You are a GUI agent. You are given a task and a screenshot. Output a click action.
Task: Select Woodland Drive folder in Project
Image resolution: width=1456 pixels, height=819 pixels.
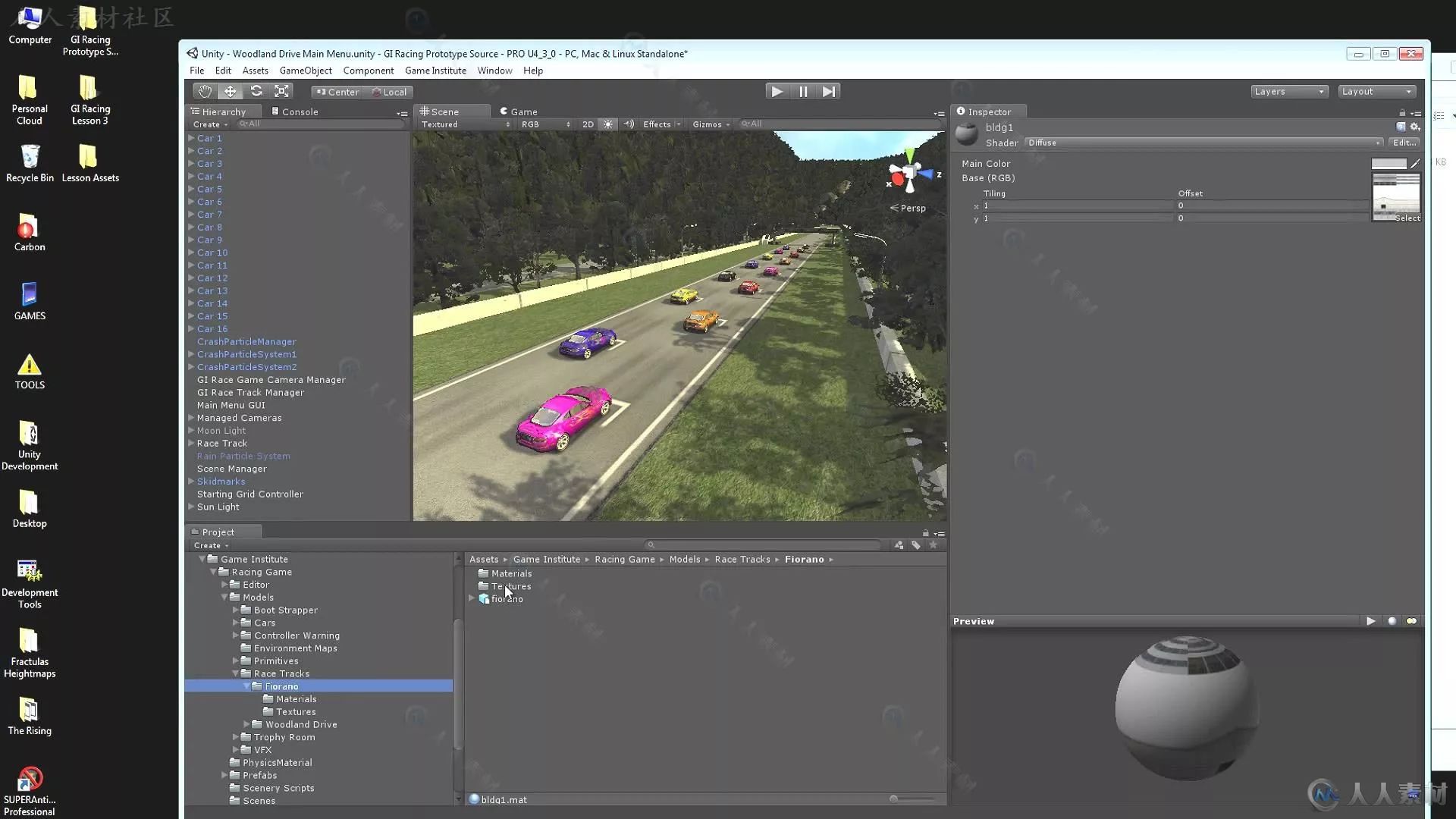(x=301, y=724)
